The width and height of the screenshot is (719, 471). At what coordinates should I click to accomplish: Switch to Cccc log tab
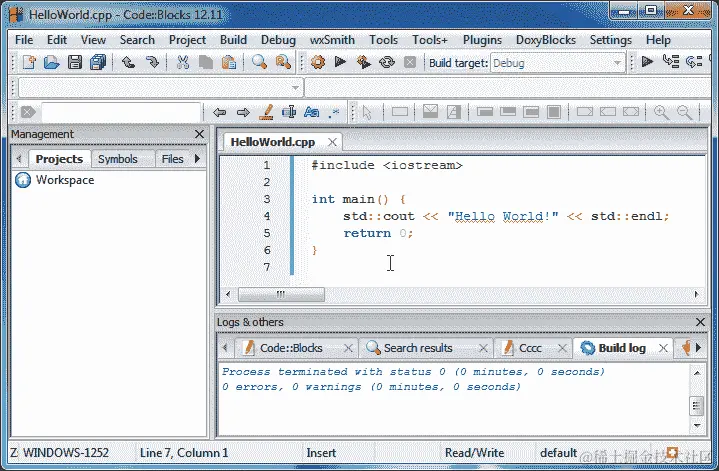pos(530,348)
